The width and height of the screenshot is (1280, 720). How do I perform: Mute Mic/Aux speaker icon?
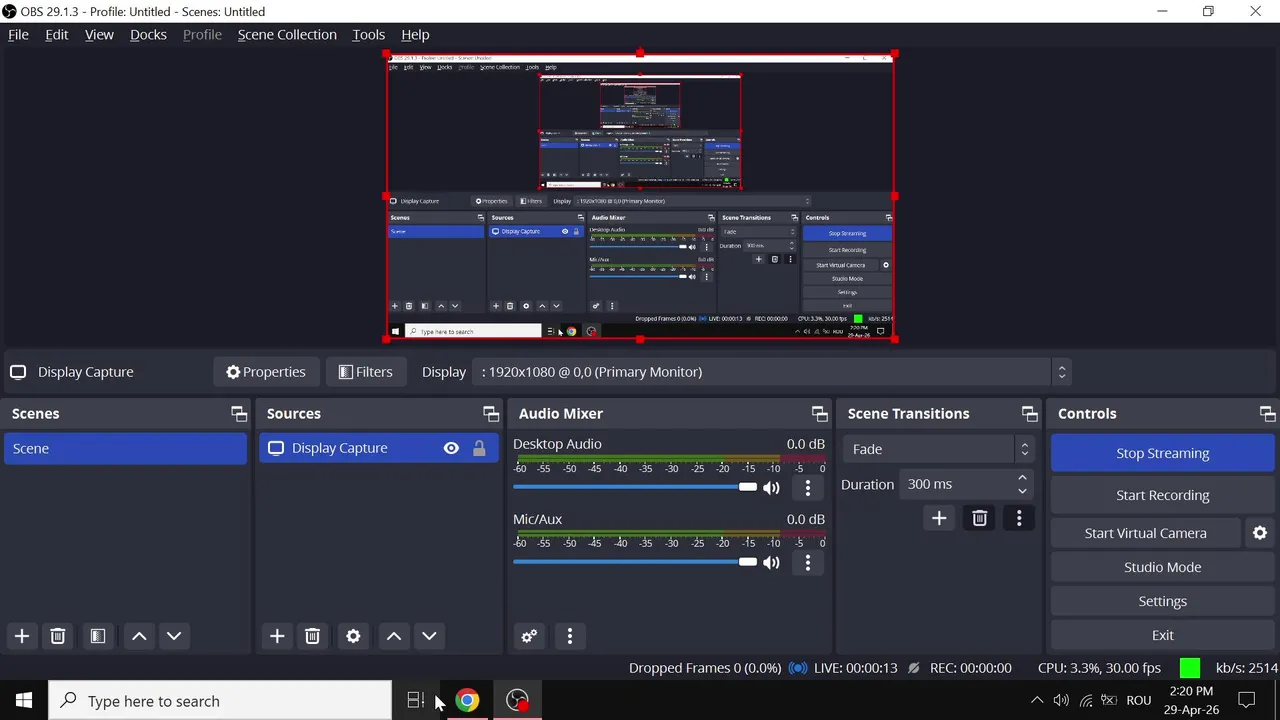[771, 563]
